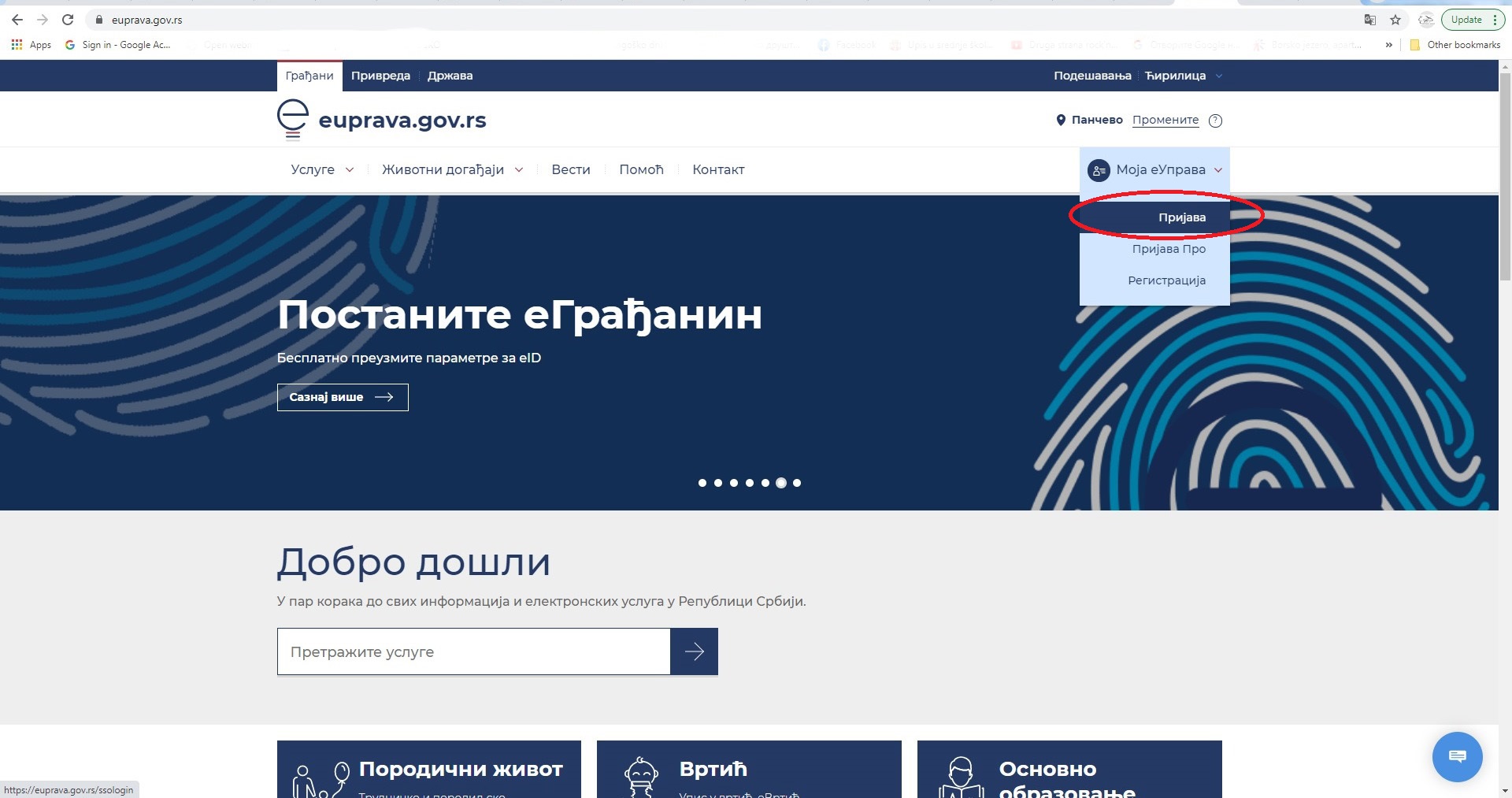1512x798 pixels.
Task: Select Пријава from Моја еУправа menu
Action: (x=1181, y=217)
